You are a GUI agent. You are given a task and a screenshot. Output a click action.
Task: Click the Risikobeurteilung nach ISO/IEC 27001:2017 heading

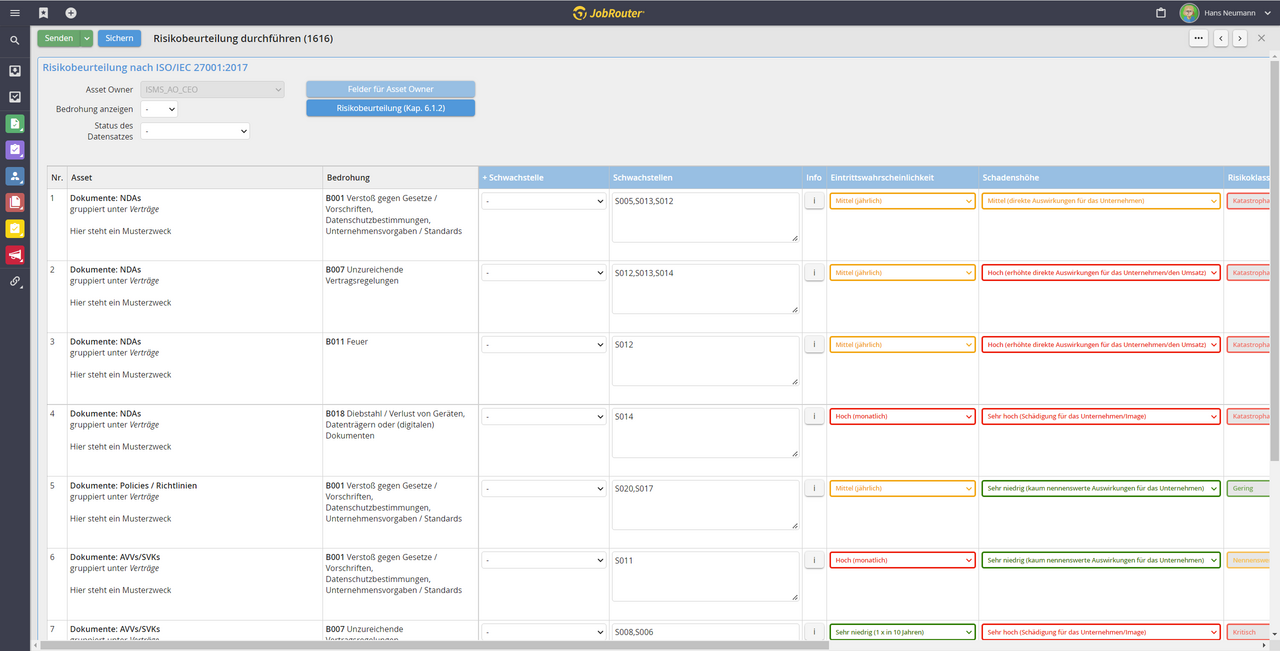[145, 68]
